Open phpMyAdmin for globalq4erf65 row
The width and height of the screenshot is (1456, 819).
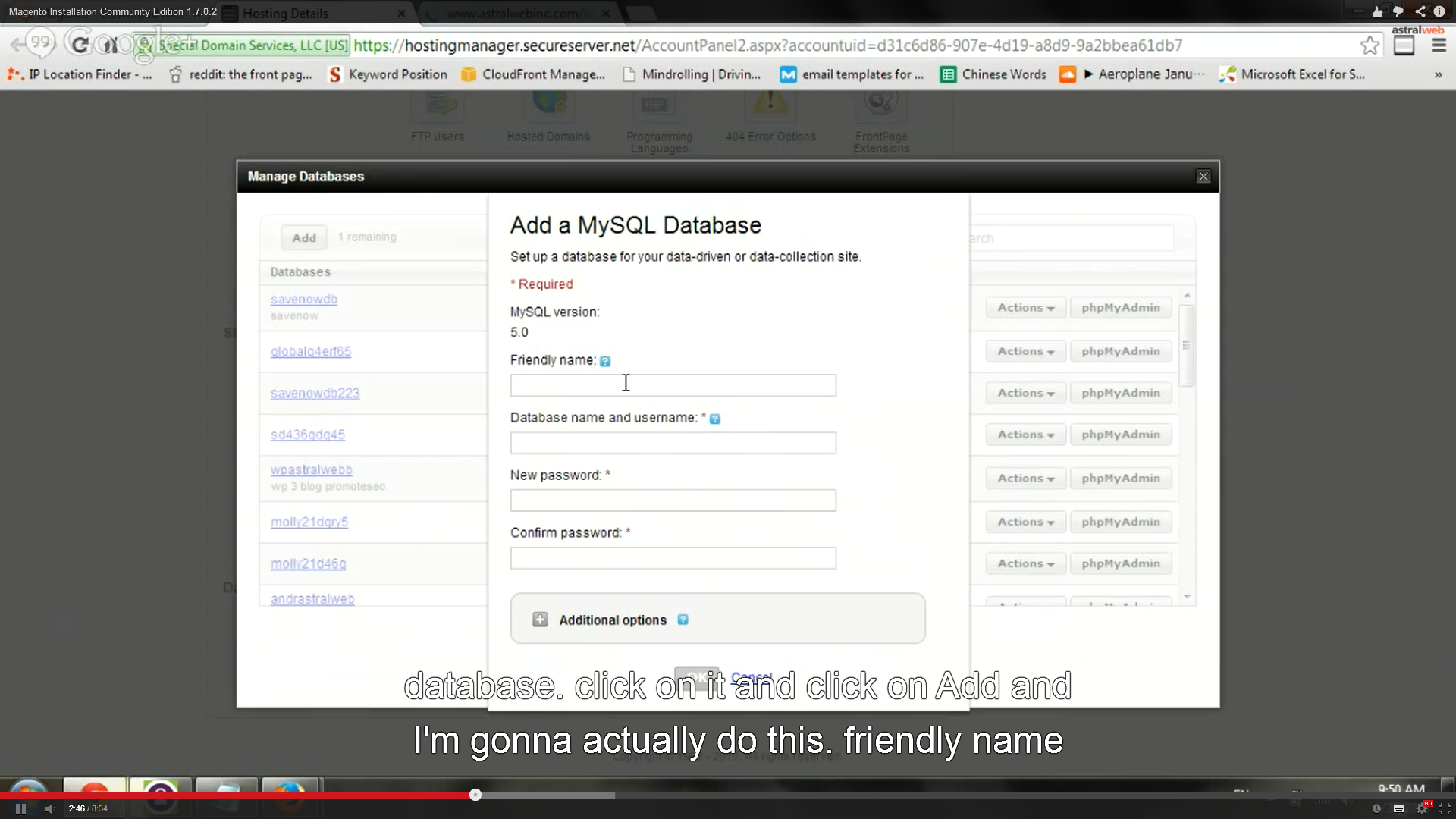[x=1121, y=352]
